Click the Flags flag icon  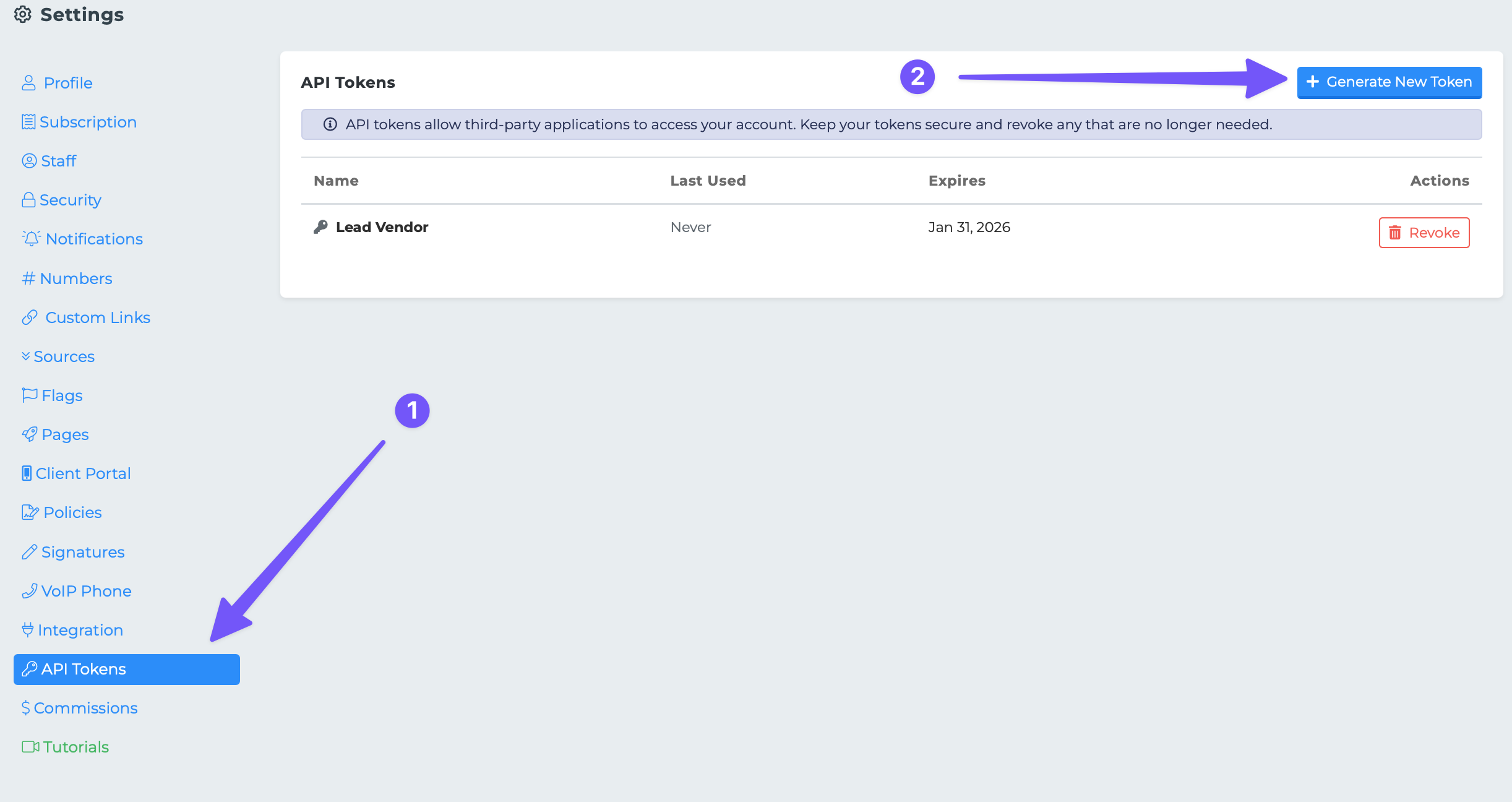point(29,395)
